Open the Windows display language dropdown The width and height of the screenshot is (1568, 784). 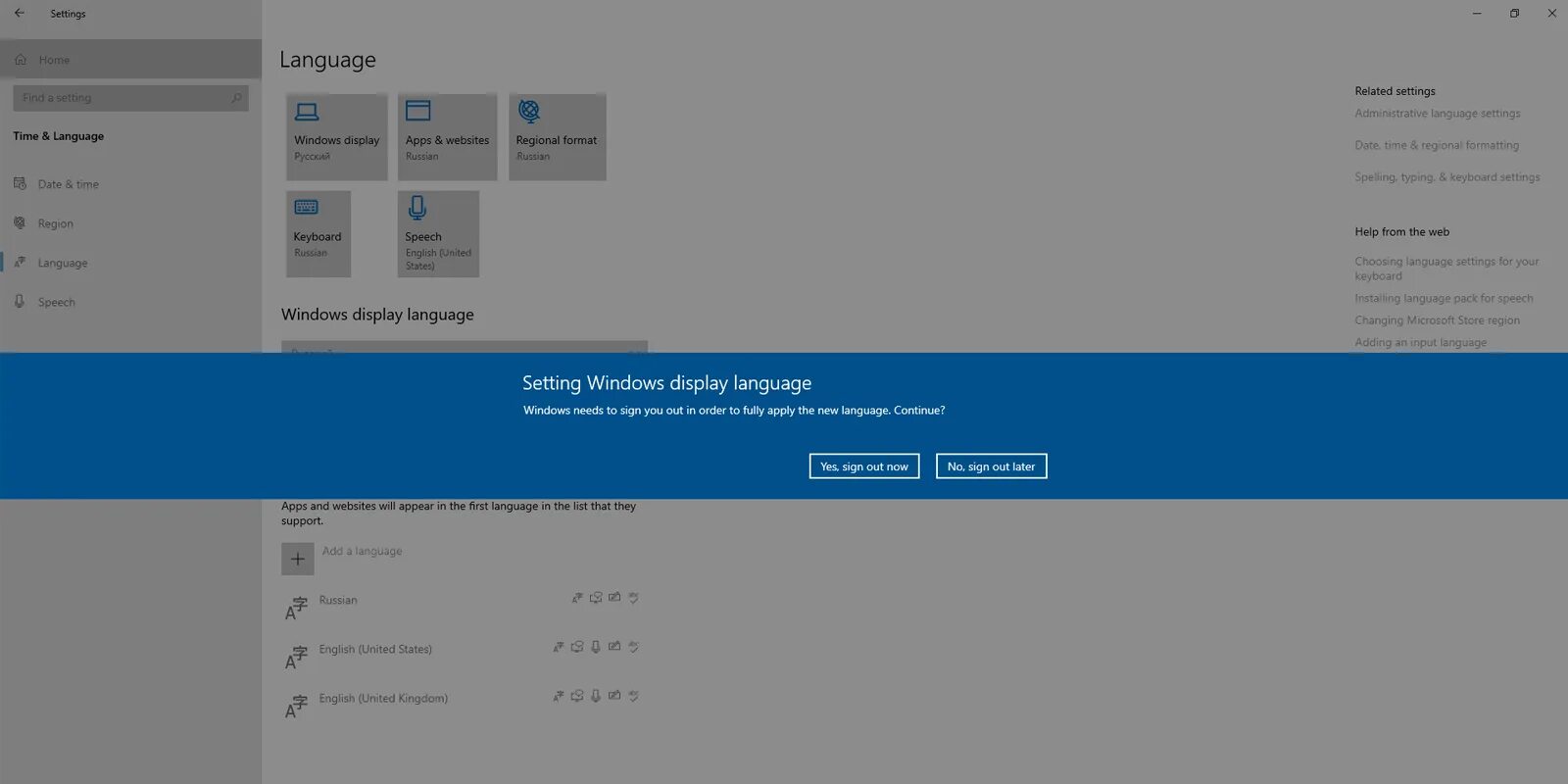[x=465, y=347]
